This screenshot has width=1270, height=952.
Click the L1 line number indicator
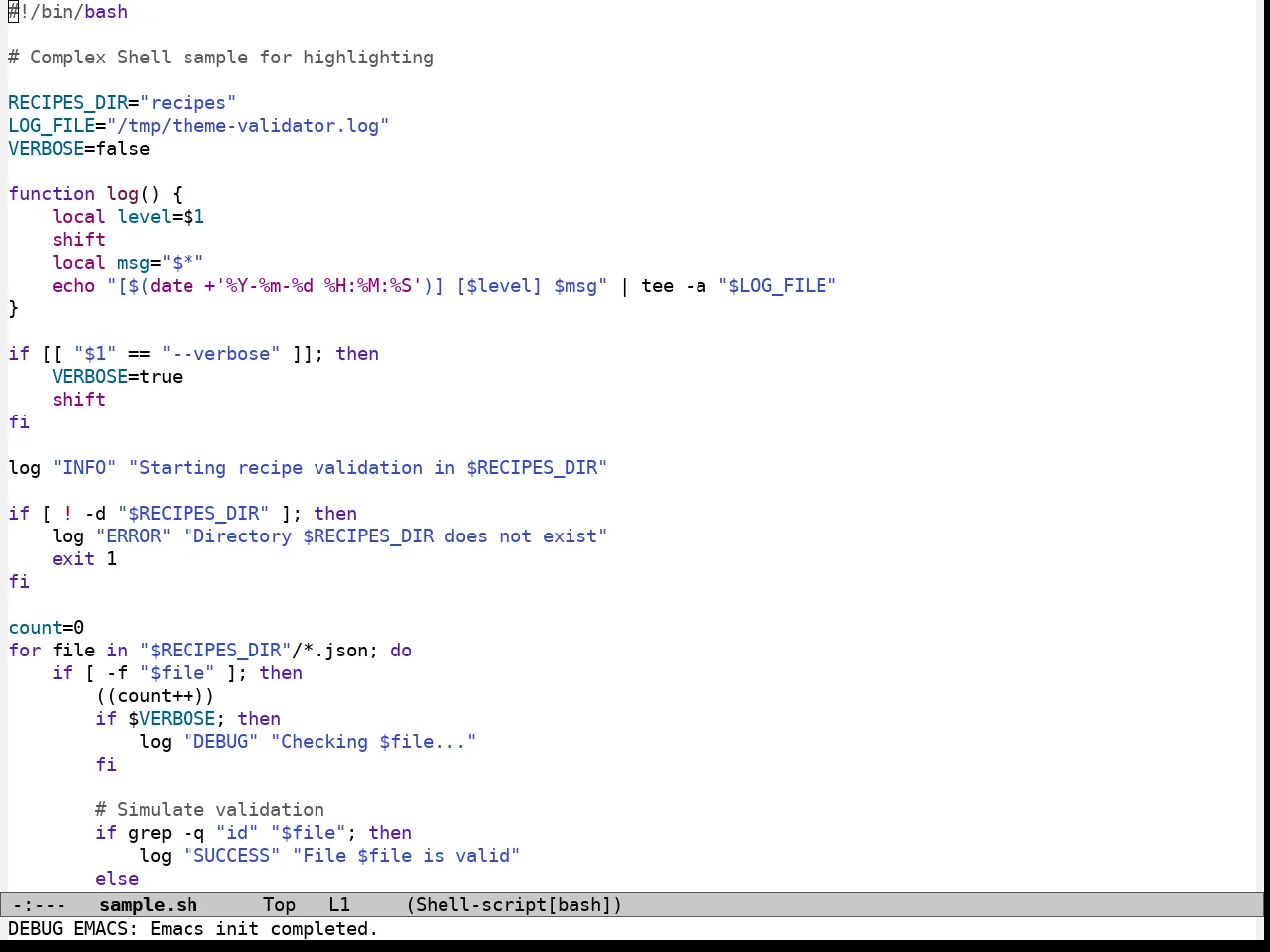click(339, 905)
